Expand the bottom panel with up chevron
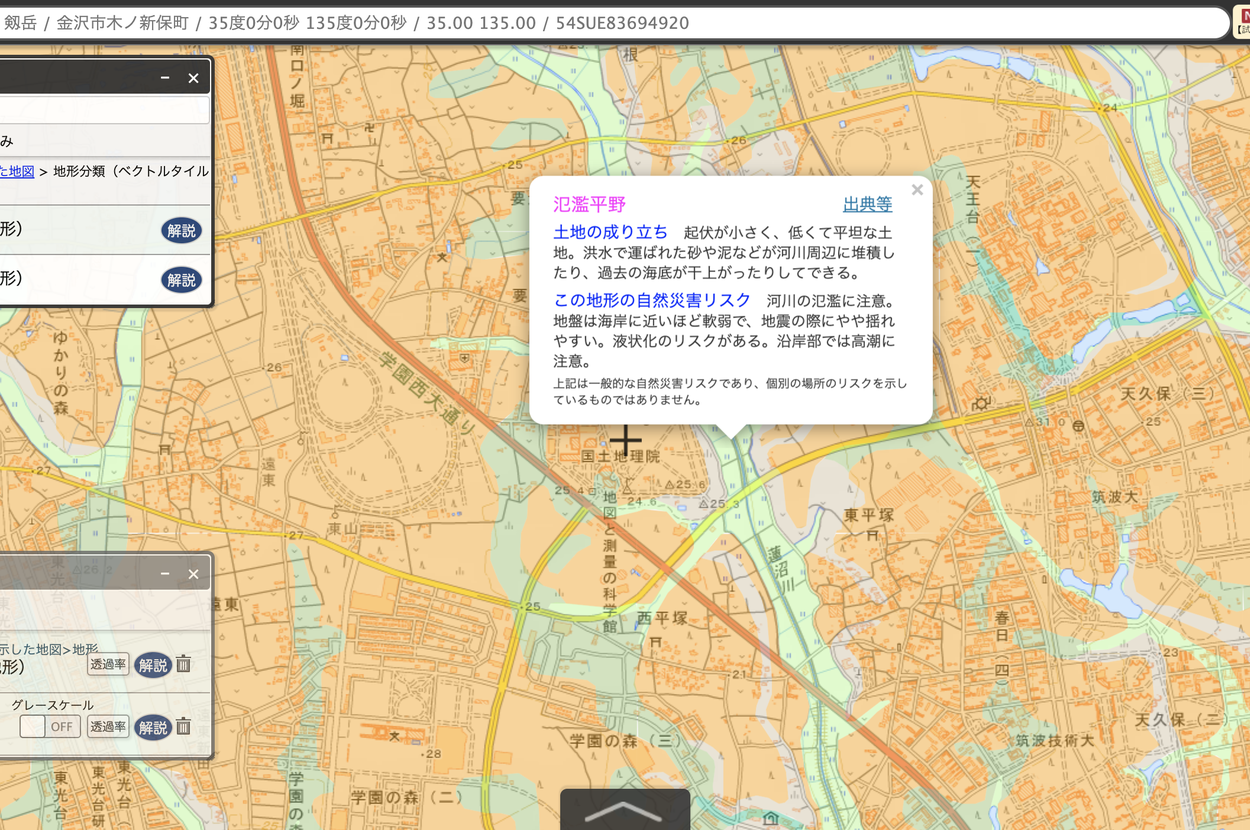This screenshot has width=1250, height=830. (x=624, y=811)
